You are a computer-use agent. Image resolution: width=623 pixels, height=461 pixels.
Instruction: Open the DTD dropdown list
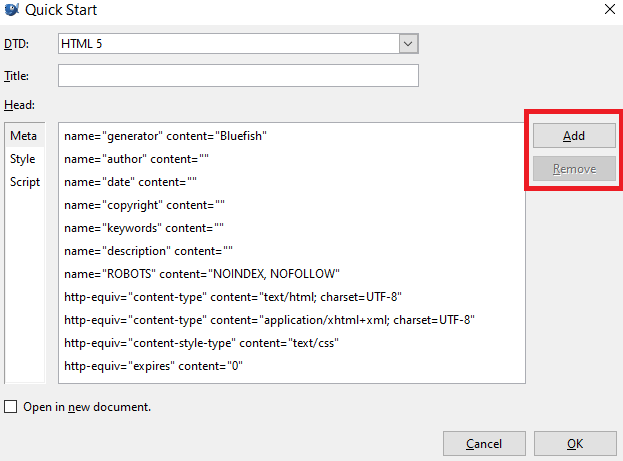pos(407,44)
